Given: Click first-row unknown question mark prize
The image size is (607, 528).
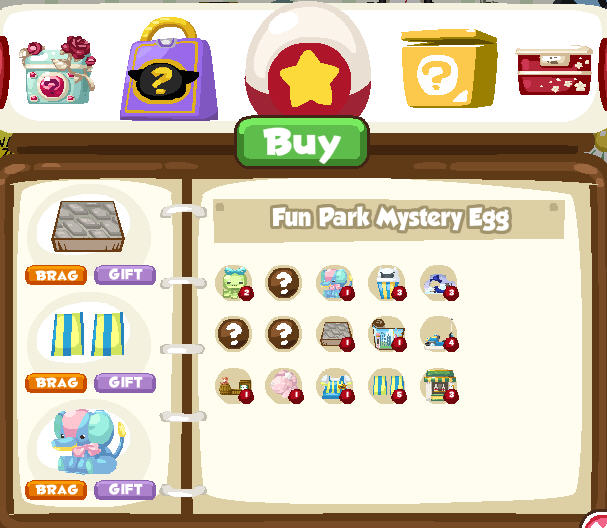Looking at the screenshot, I should click(283, 282).
